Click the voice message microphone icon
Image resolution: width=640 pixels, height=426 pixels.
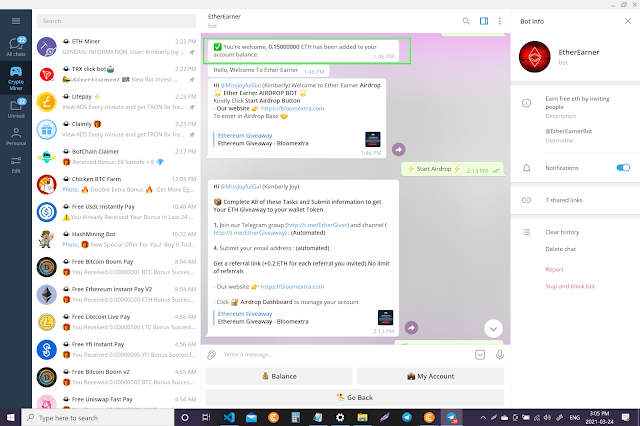[x=499, y=355]
